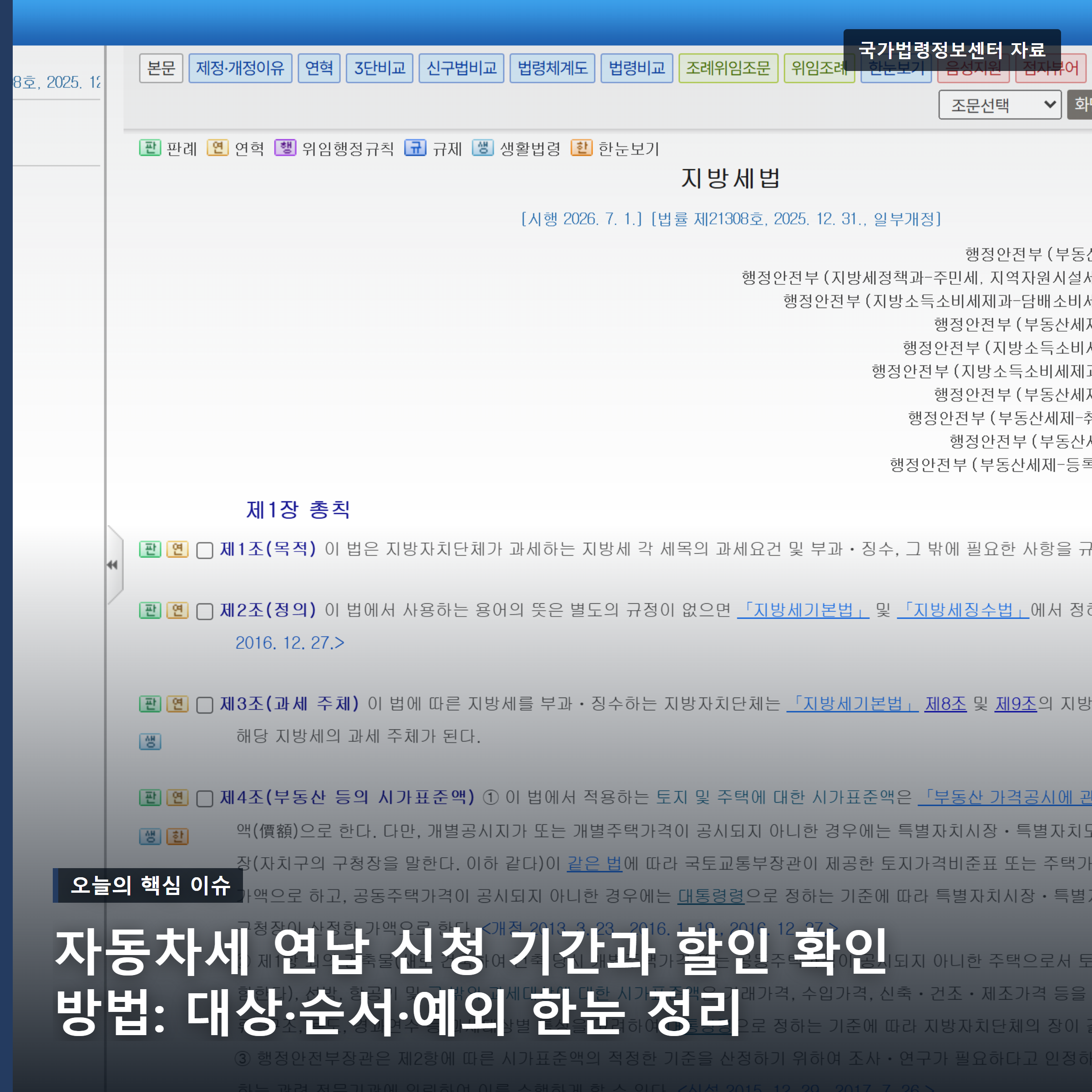Click the 법령비교 button
The image size is (1092, 1092).
point(637,68)
